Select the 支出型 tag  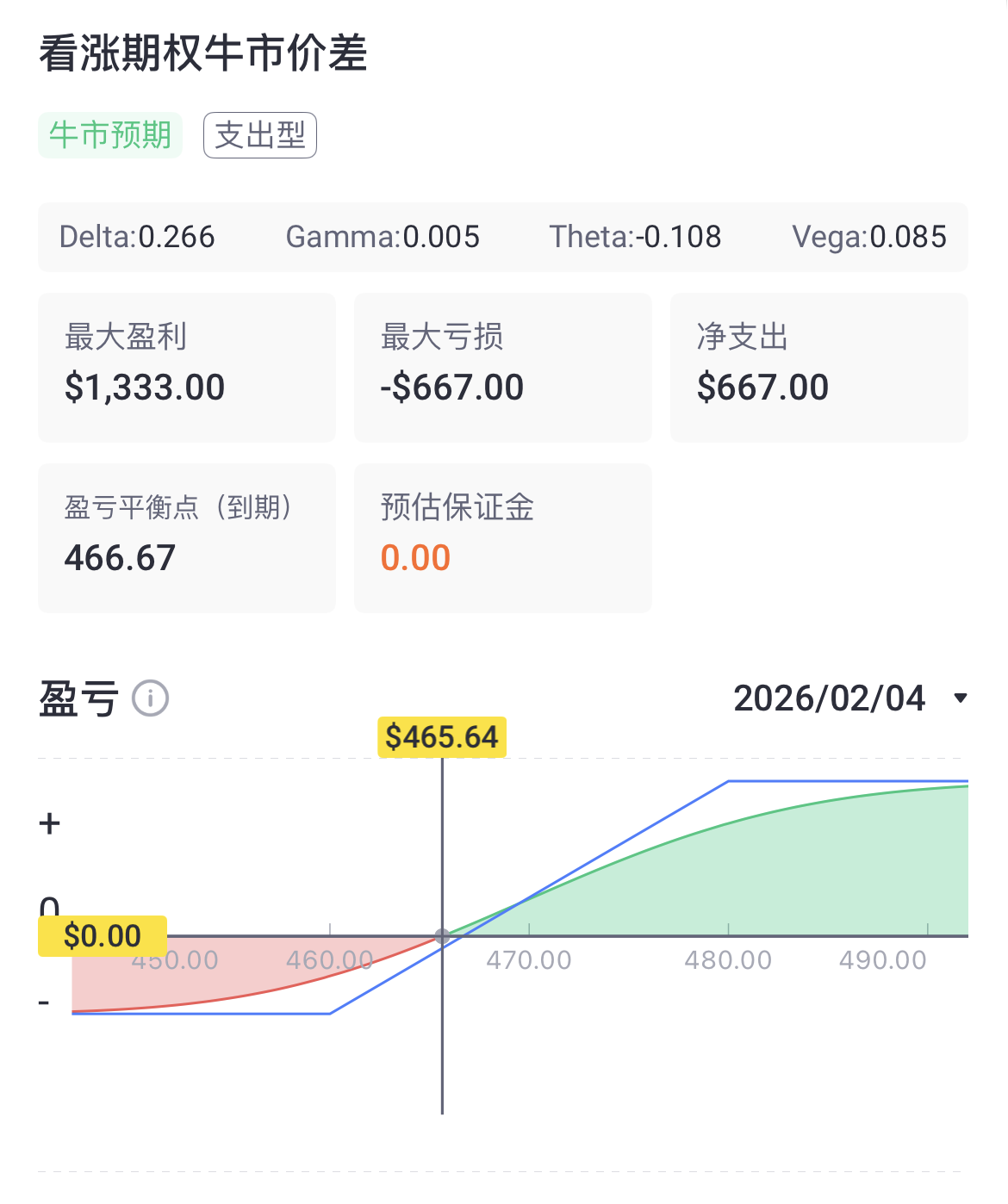[x=260, y=135]
